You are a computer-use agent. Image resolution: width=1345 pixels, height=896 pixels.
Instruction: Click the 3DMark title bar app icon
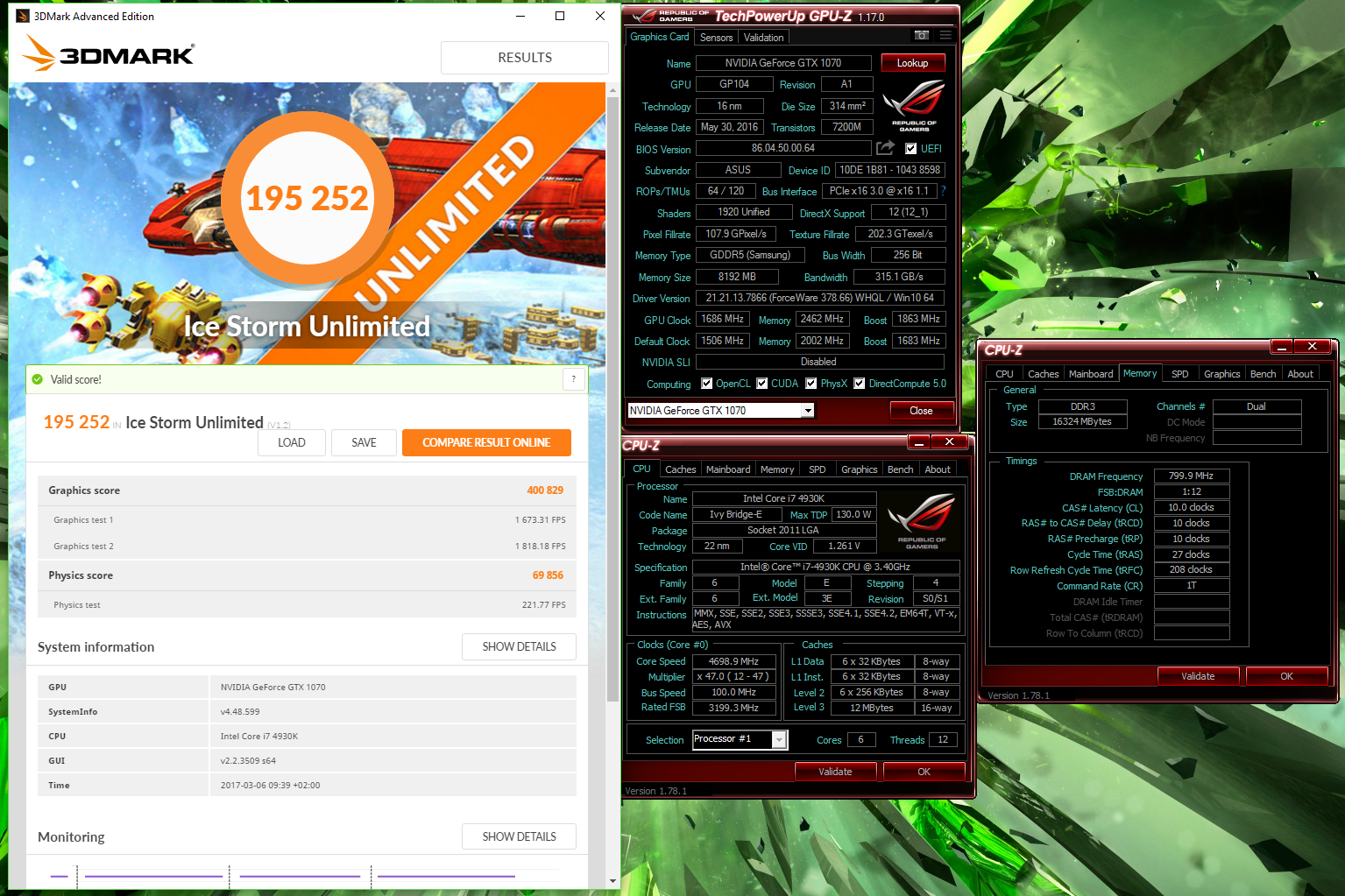(x=23, y=16)
